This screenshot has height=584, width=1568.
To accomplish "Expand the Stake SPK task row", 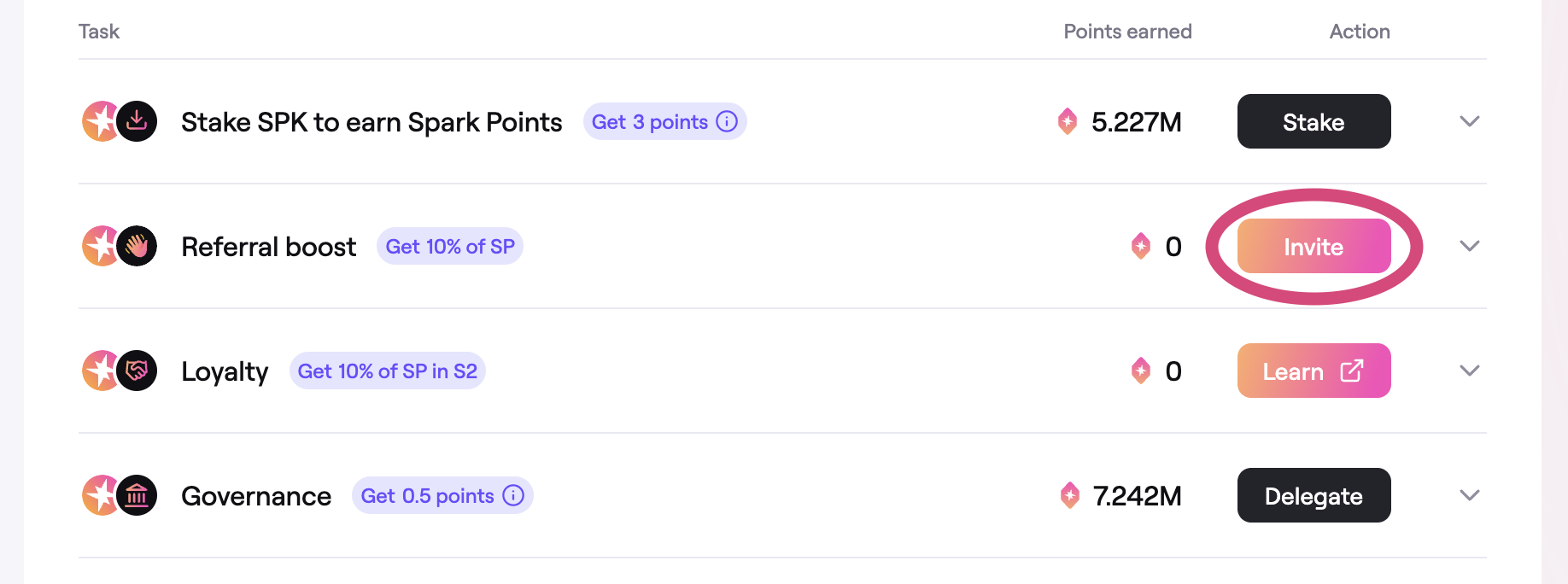I will (1469, 121).
